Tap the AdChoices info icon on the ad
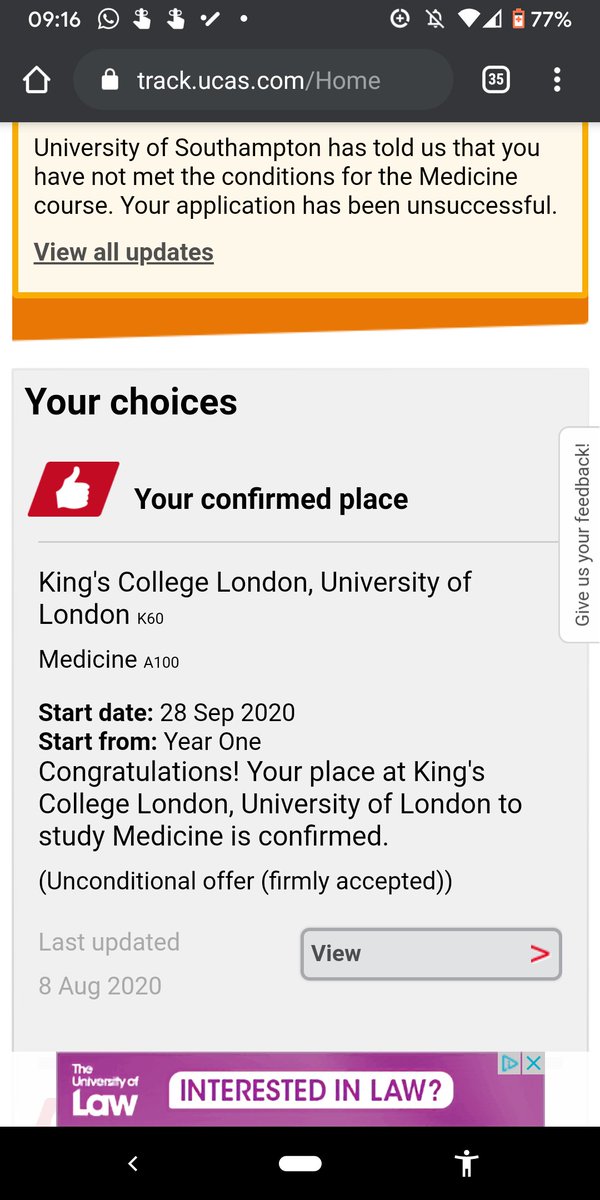This screenshot has width=600, height=1200. (x=511, y=1063)
